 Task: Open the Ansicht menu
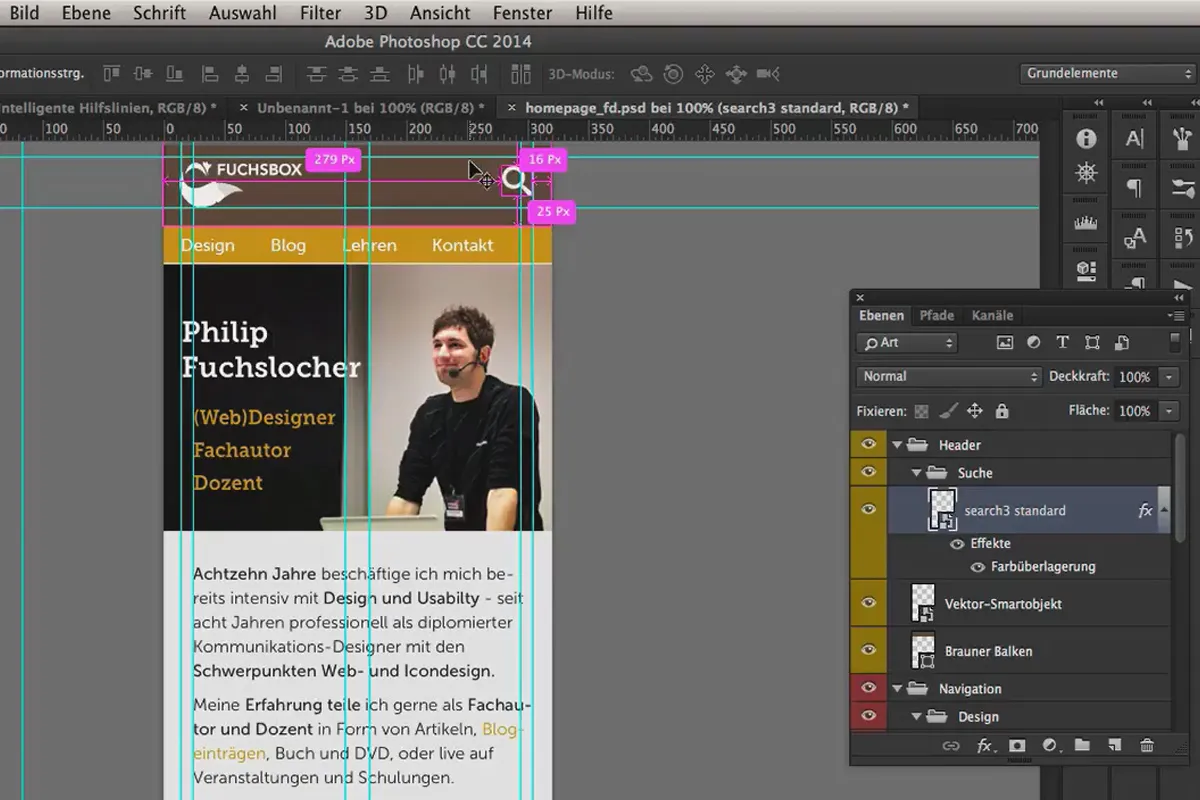point(440,14)
